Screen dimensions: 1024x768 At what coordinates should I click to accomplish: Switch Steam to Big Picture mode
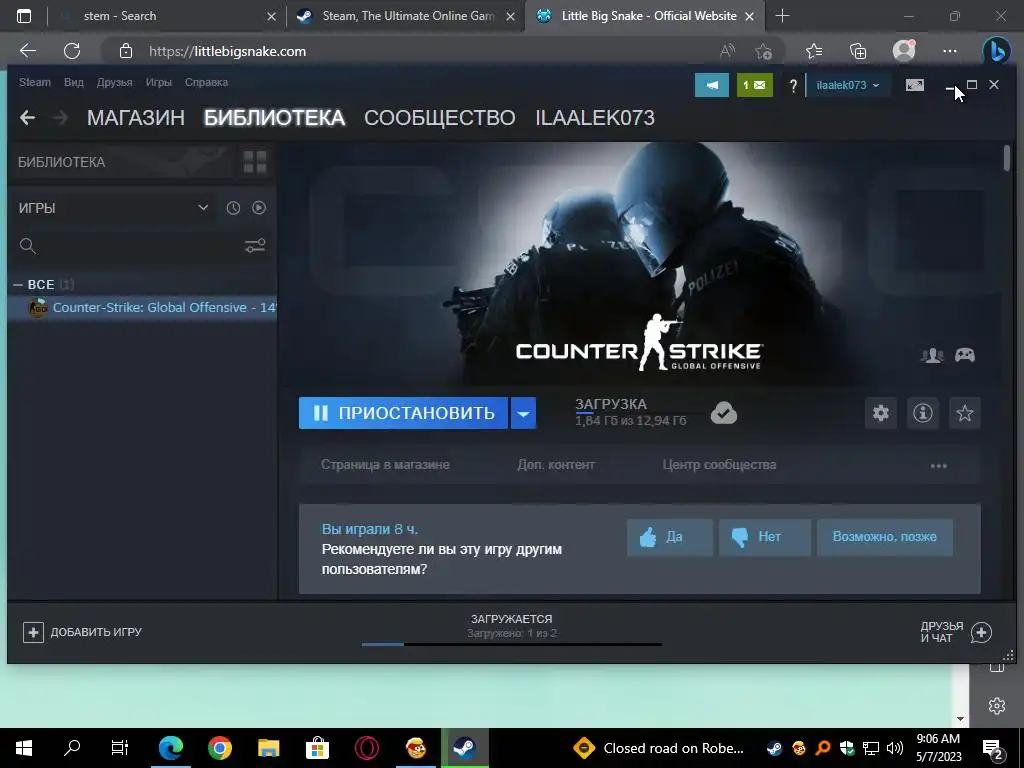coord(914,85)
